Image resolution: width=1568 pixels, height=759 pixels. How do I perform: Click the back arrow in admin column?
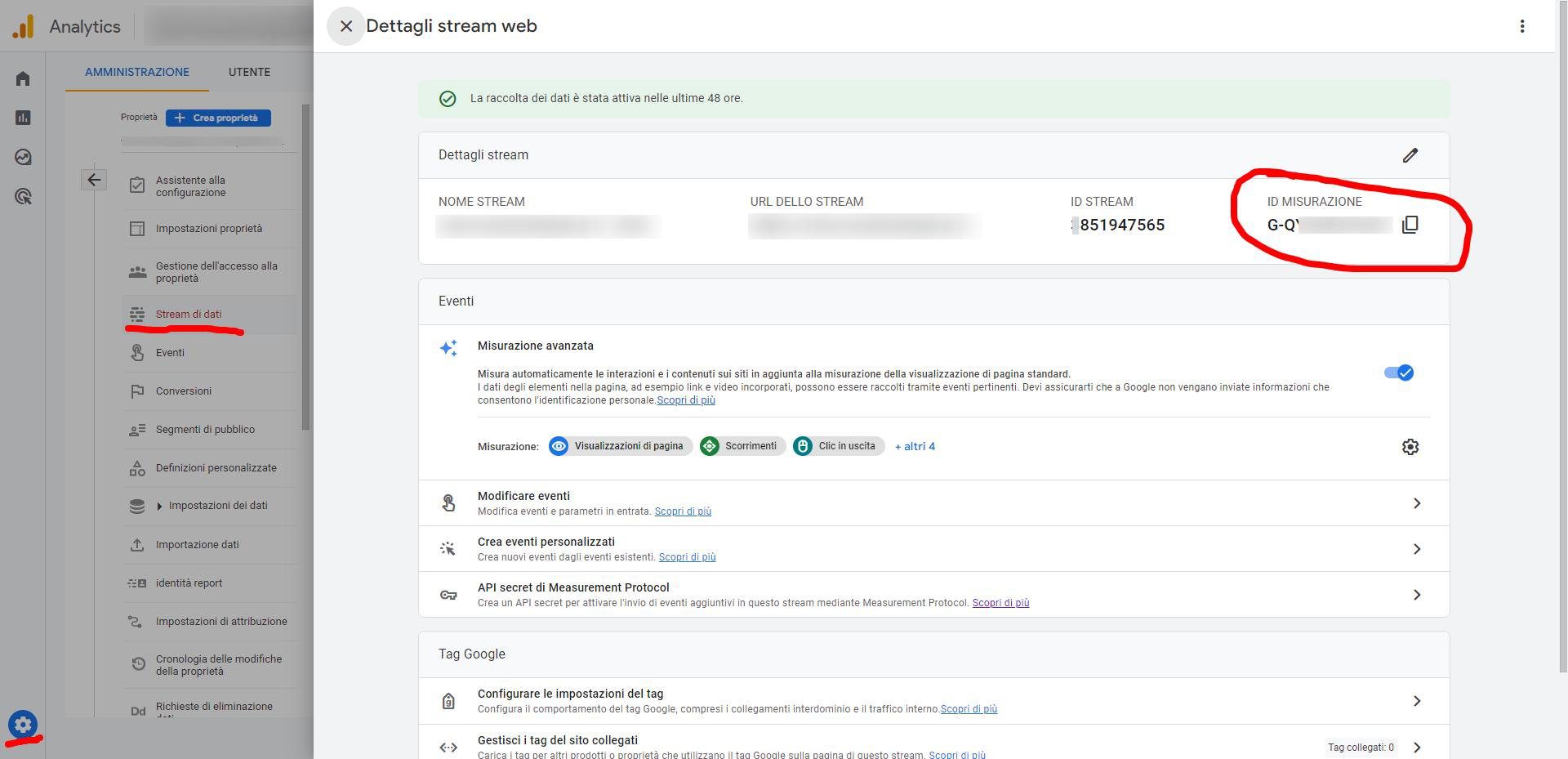[94, 180]
